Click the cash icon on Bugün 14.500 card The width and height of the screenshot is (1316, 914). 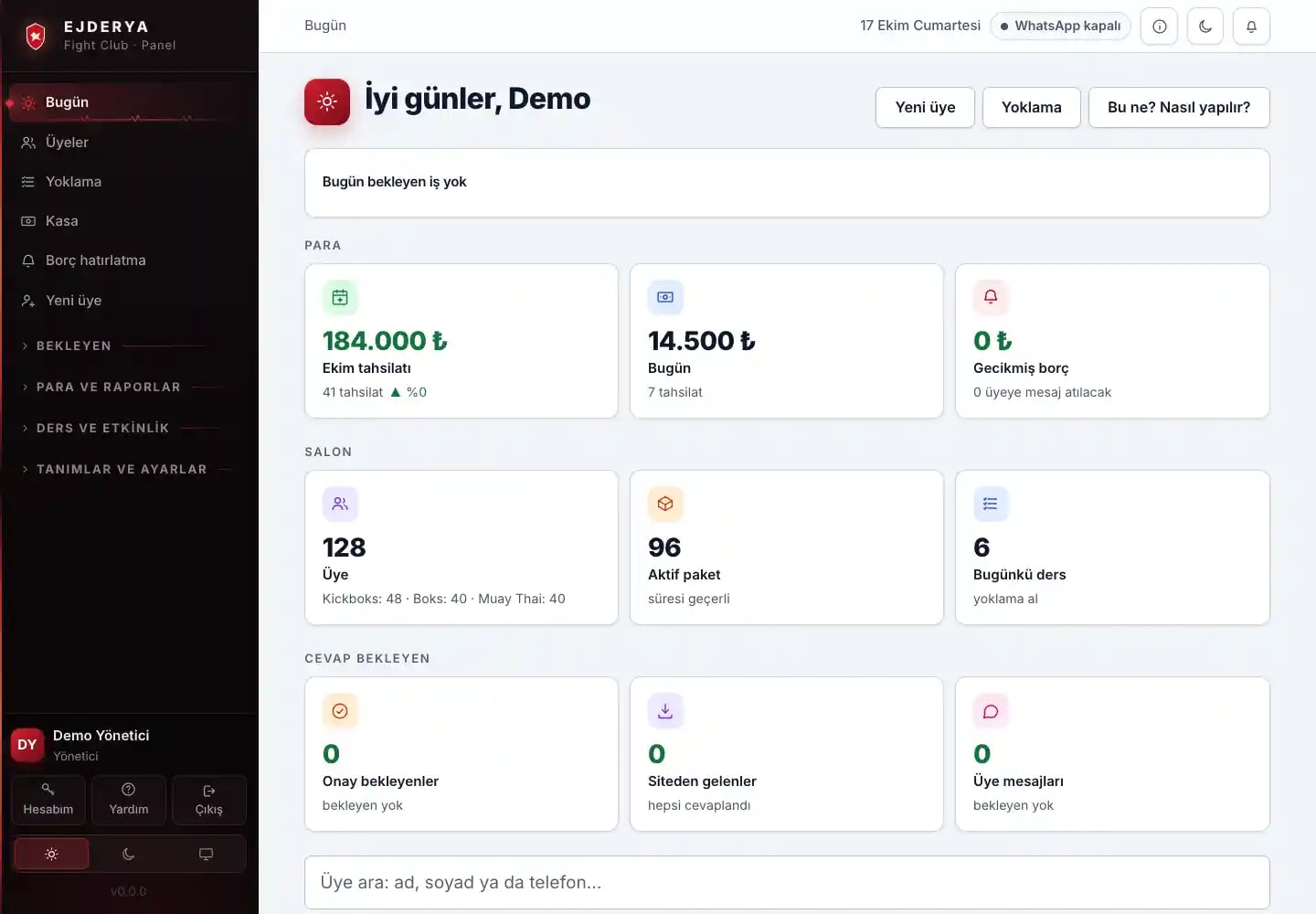(x=665, y=297)
